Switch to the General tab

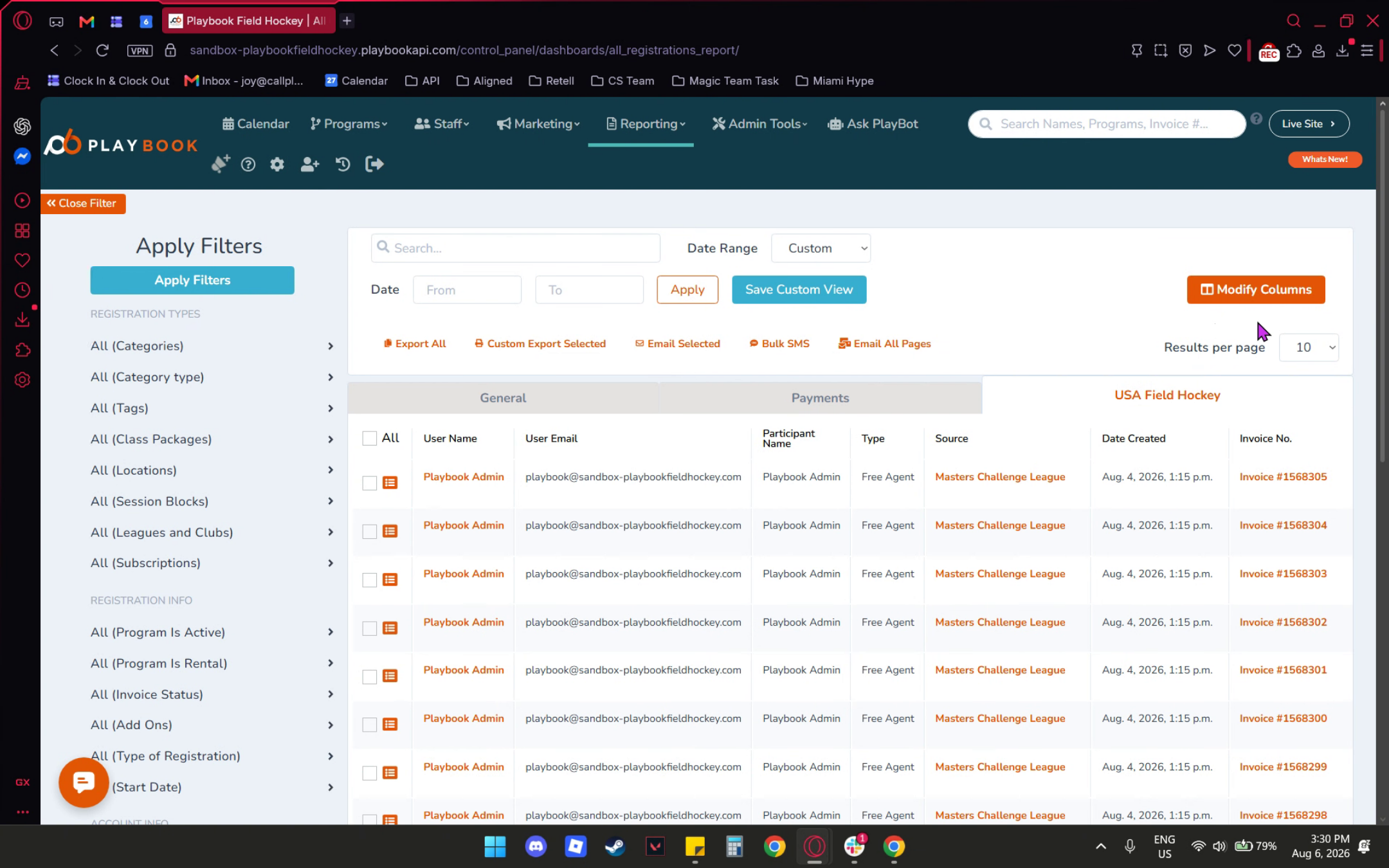tap(503, 398)
